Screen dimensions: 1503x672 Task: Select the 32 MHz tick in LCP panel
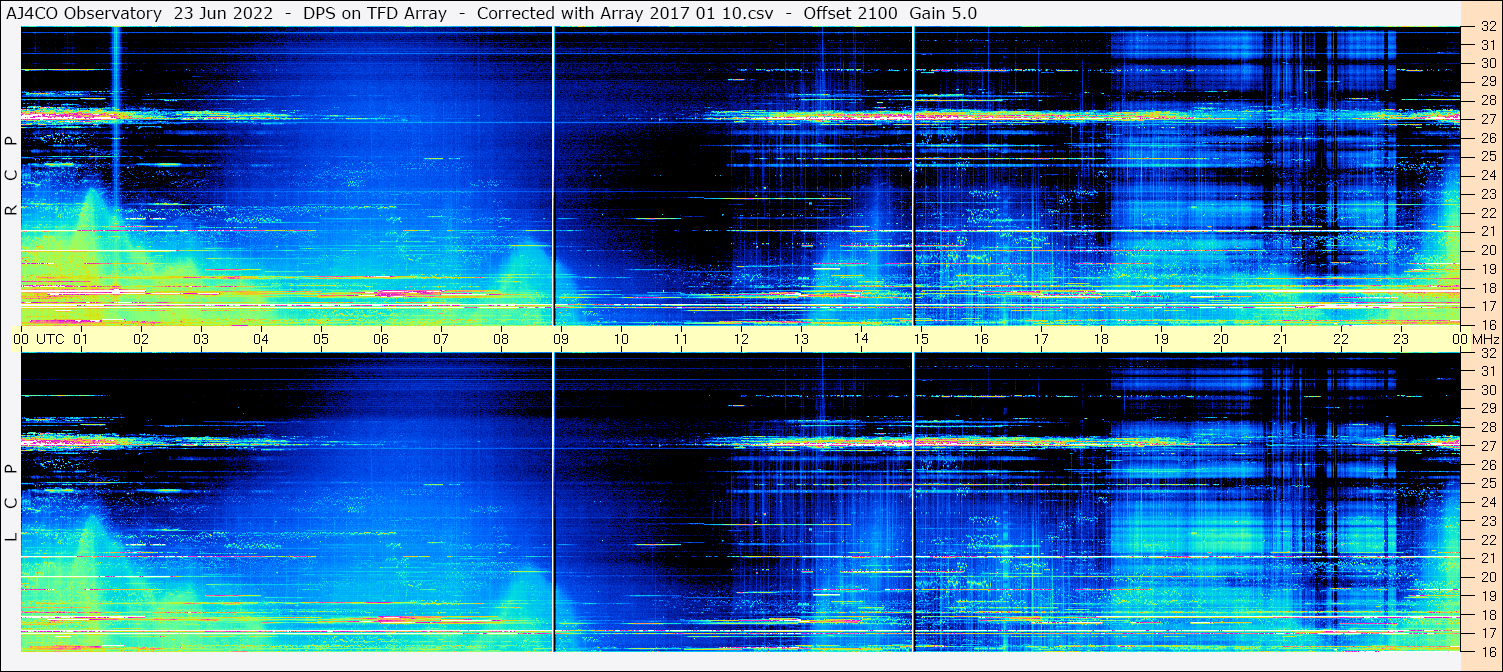pyautogui.click(x=1487, y=353)
